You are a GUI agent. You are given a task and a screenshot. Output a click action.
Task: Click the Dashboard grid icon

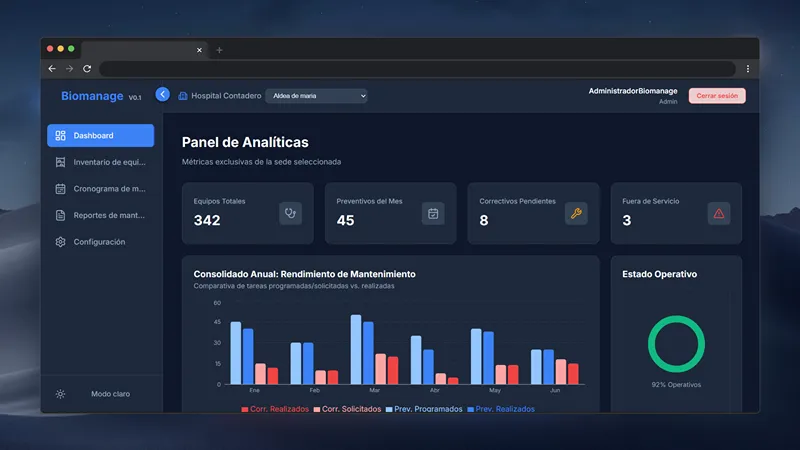click(60, 136)
